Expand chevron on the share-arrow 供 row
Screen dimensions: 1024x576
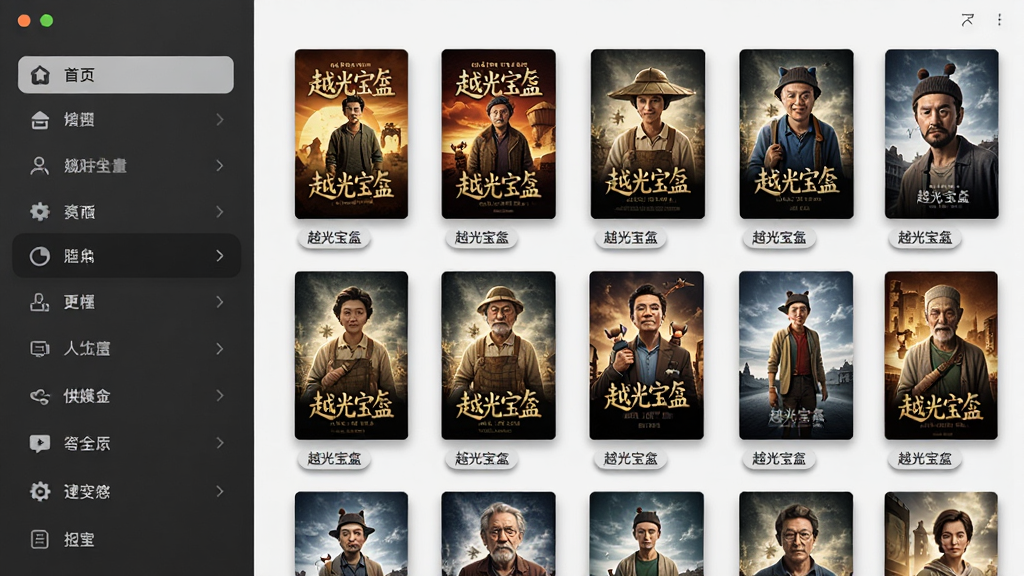coord(219,396)
